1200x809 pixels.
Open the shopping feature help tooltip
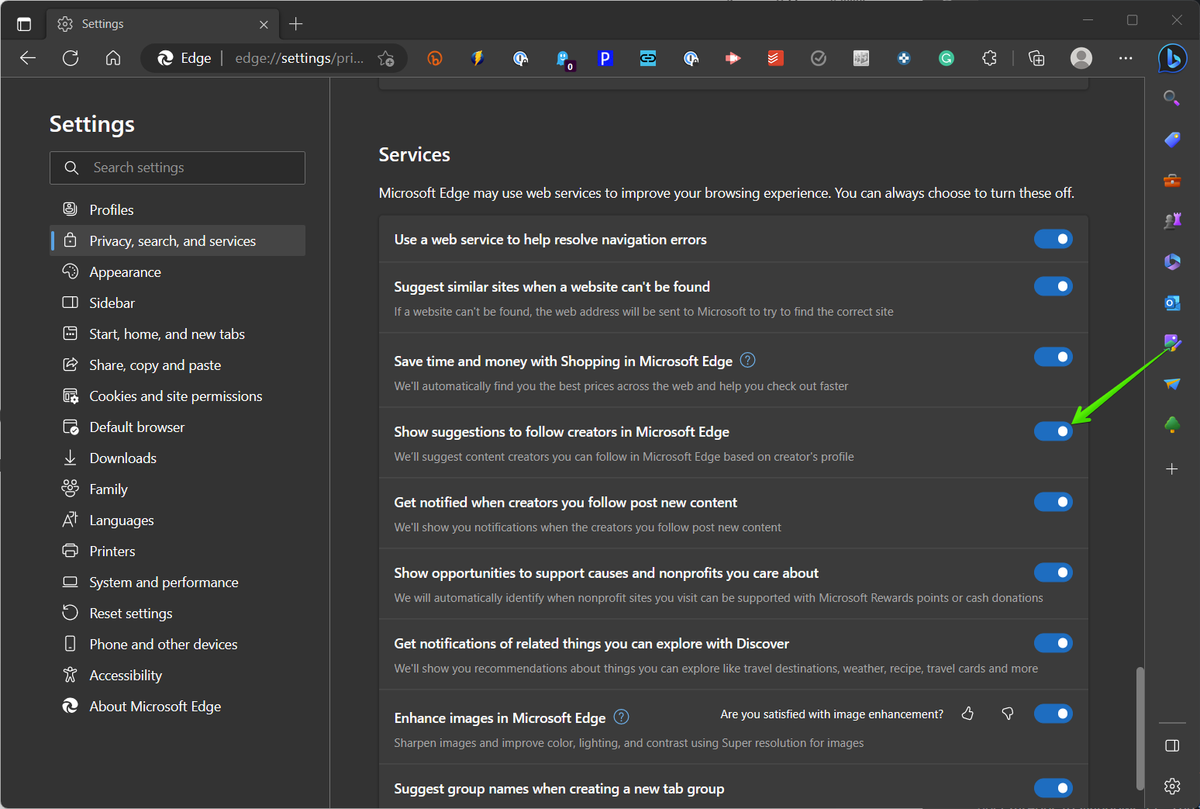tap(747, 359)
